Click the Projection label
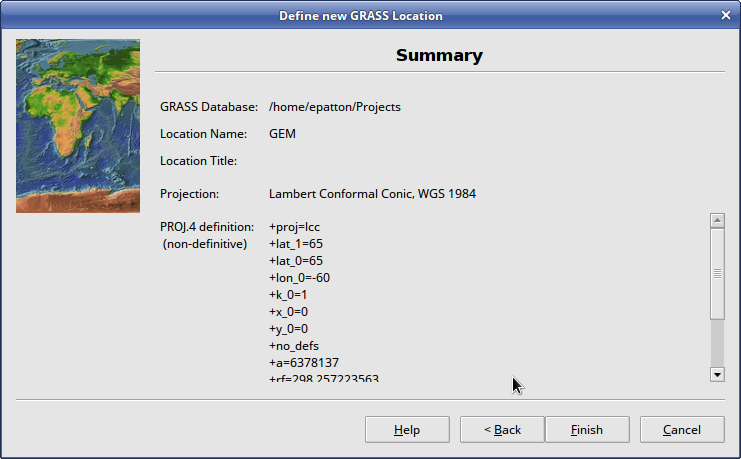Viewport: 741px width, 459px height. point(190,194)
